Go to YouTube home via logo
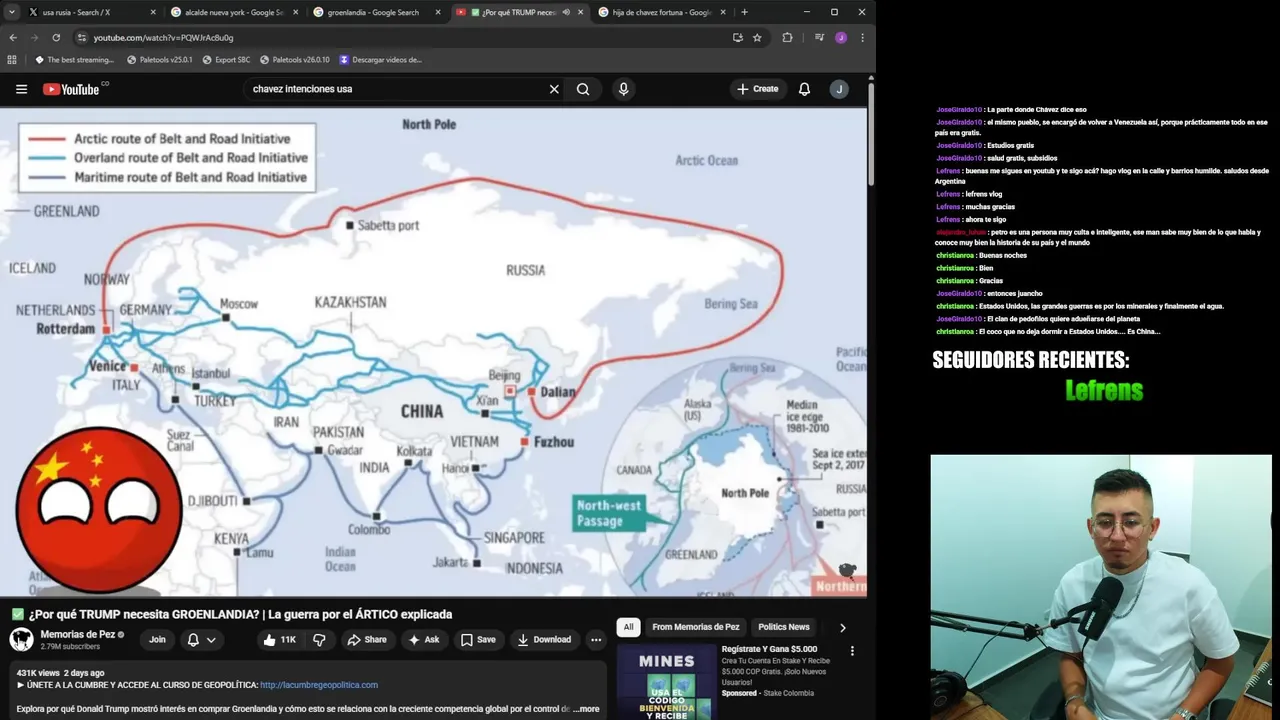The height and width of the screenshot is (720, 1280). coord(71,89)
